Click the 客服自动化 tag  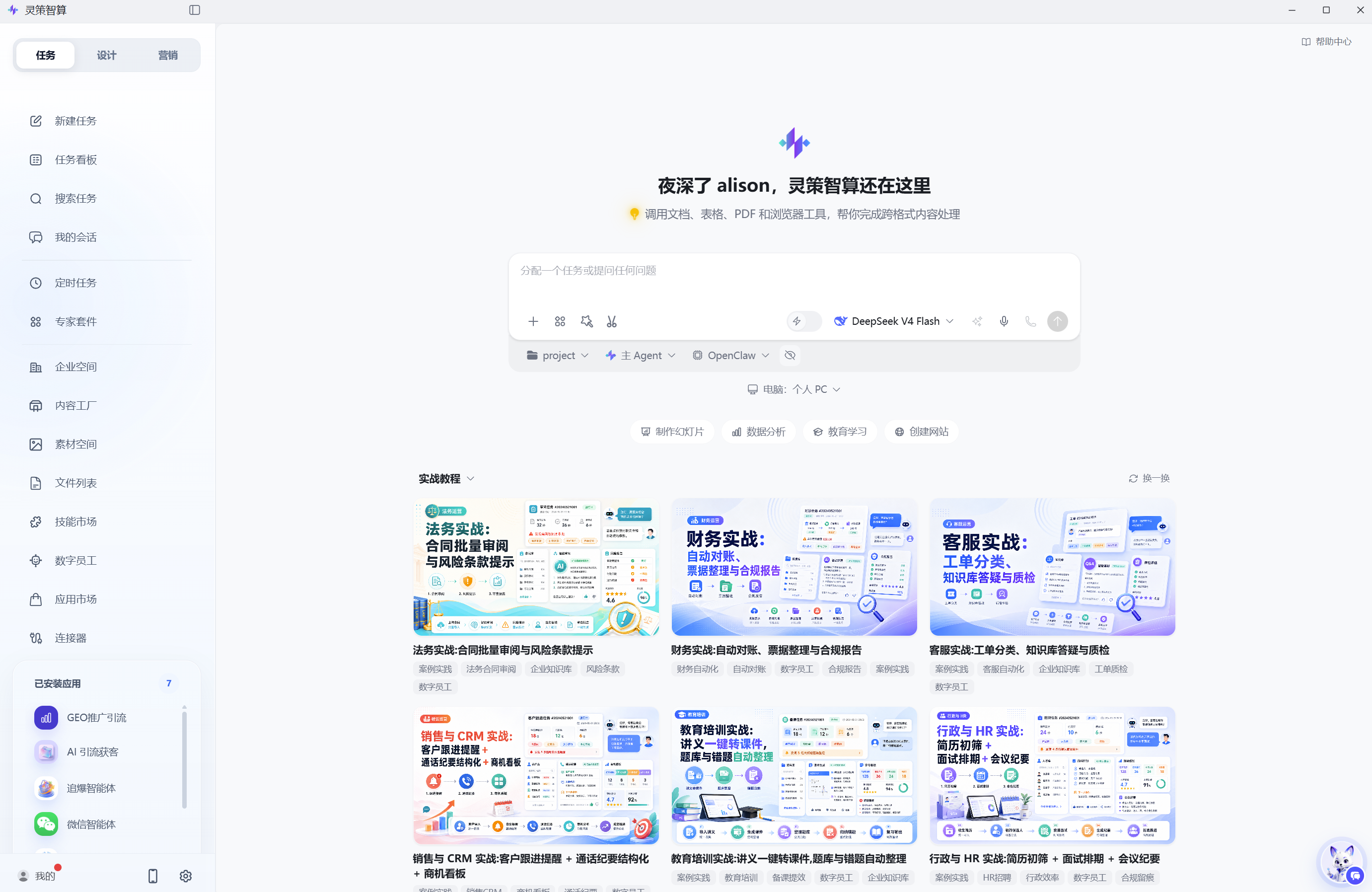[x=1003, y=669]
